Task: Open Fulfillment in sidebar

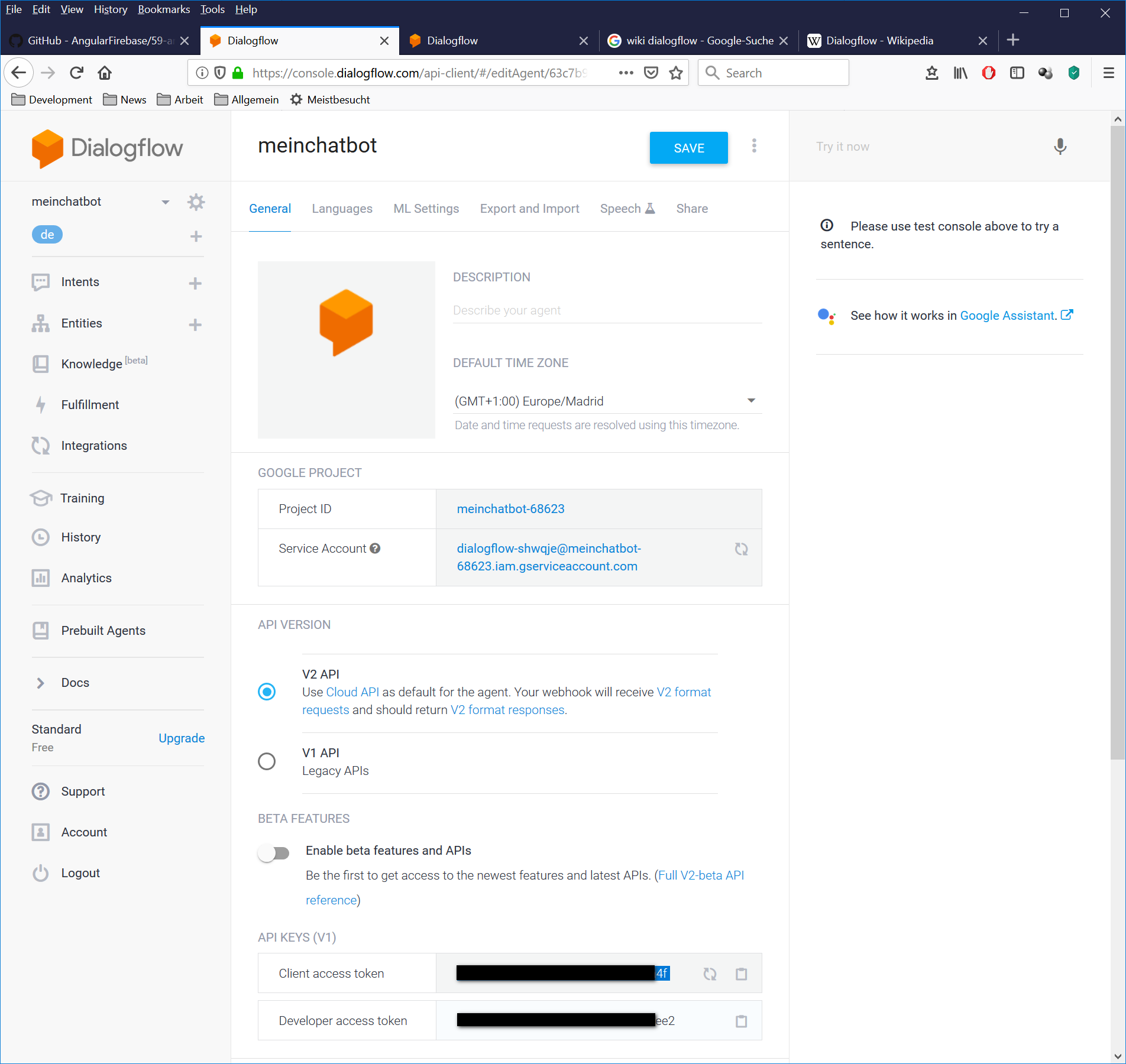Action: pos(90,405)
